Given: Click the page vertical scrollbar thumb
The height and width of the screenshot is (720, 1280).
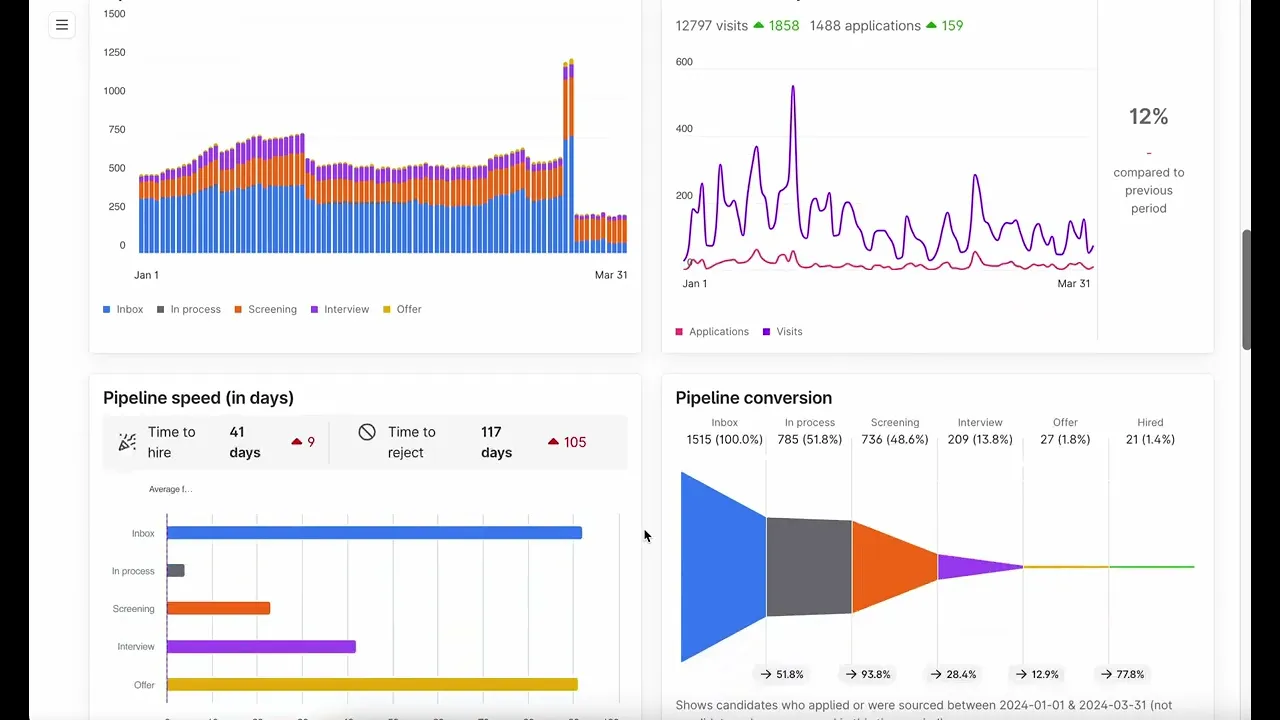Looking at the screenshot, I should click(1246, 290).
